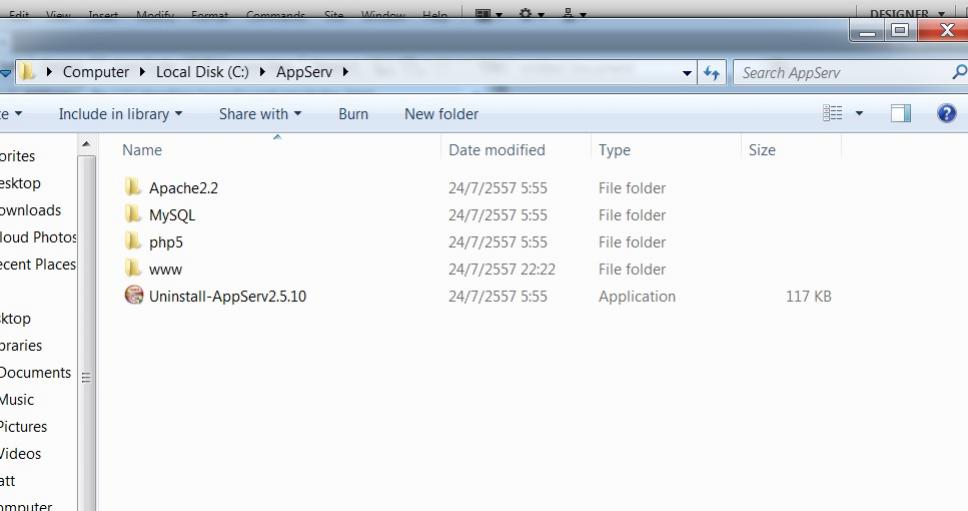Toggle the preview pane icon
Screen dimensions: 968x511
tap(901, 113)
